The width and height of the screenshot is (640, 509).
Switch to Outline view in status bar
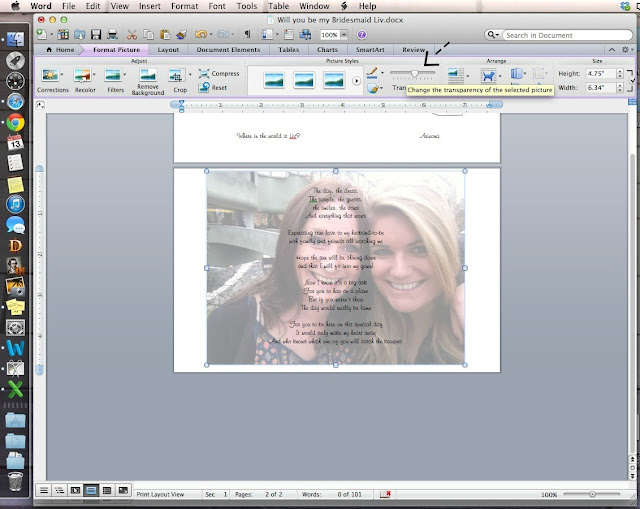[x=60, y=490]
